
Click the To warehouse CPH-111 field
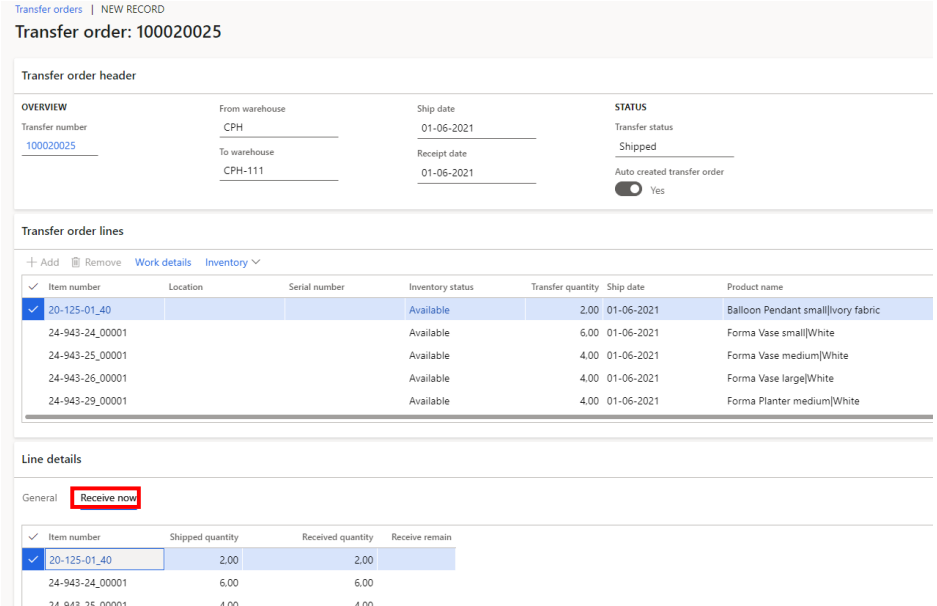pos(278,172)
